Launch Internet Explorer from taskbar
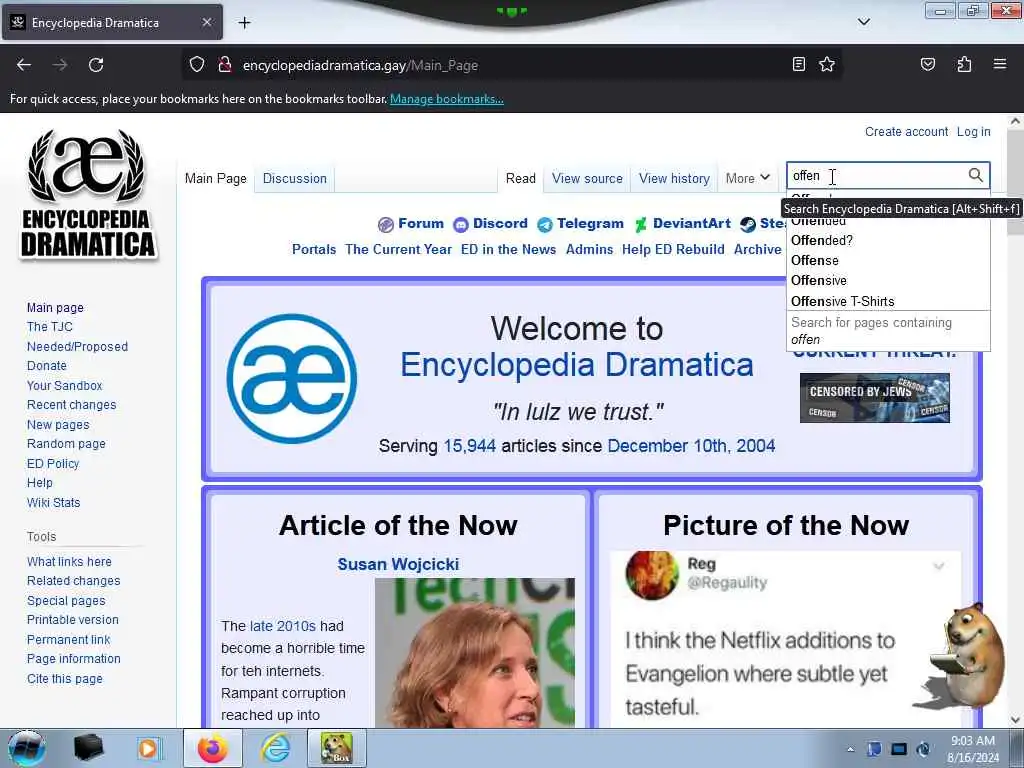The height and width of the screenshot is (768, 1024). tap(276, 748)
